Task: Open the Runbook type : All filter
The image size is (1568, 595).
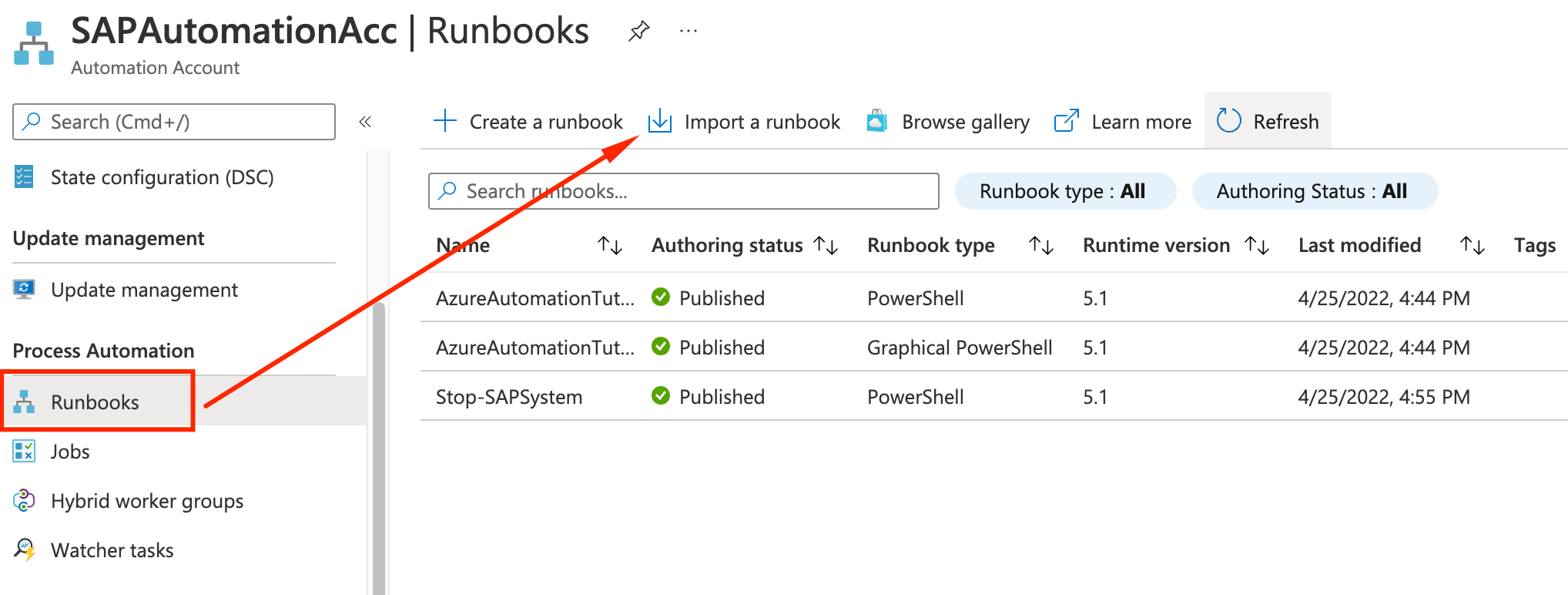Action: (x=1065, y=191)
